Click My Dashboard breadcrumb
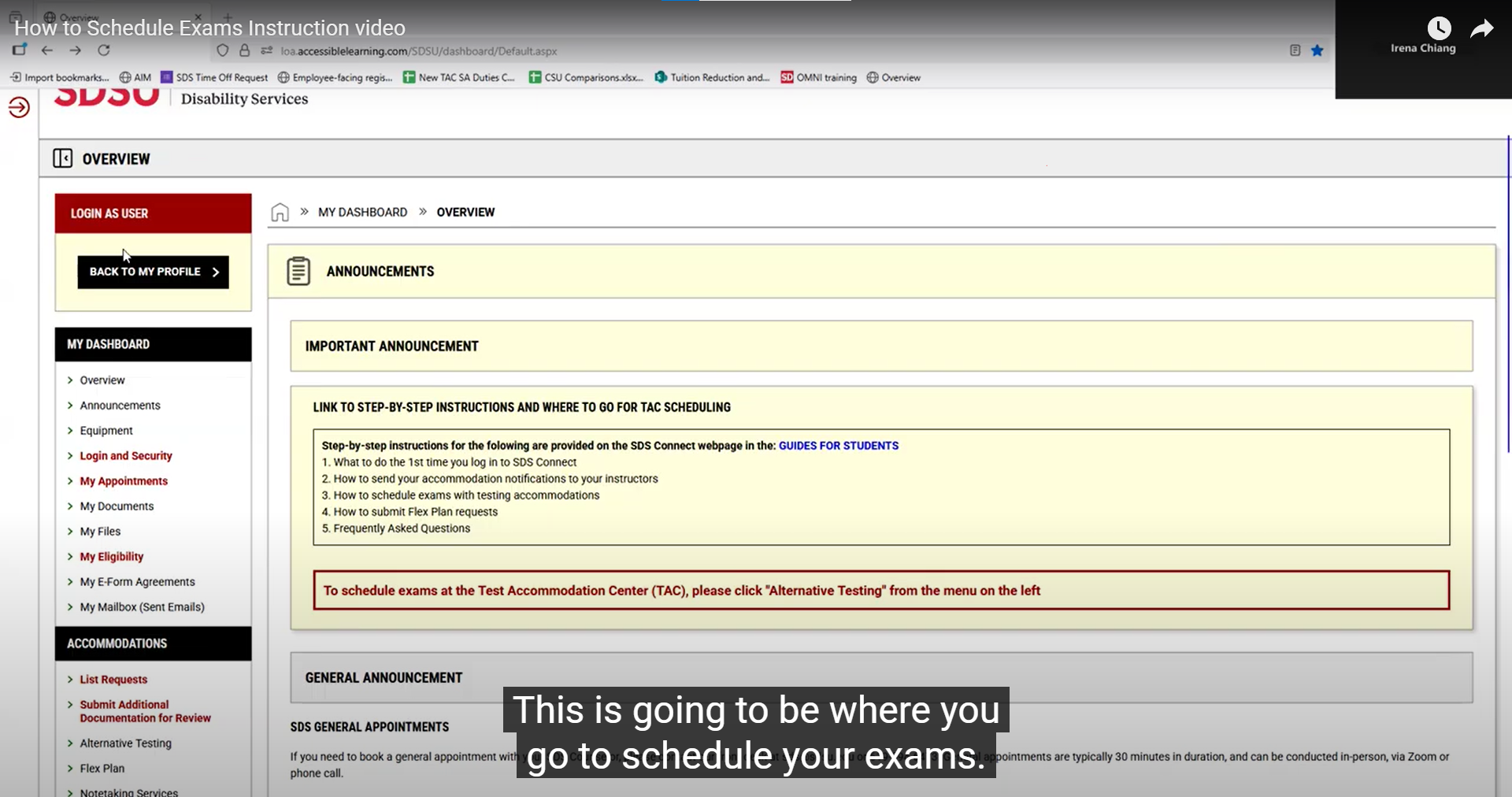The width and height of the screenshot is (1512, 797). [x=362, y=213]
